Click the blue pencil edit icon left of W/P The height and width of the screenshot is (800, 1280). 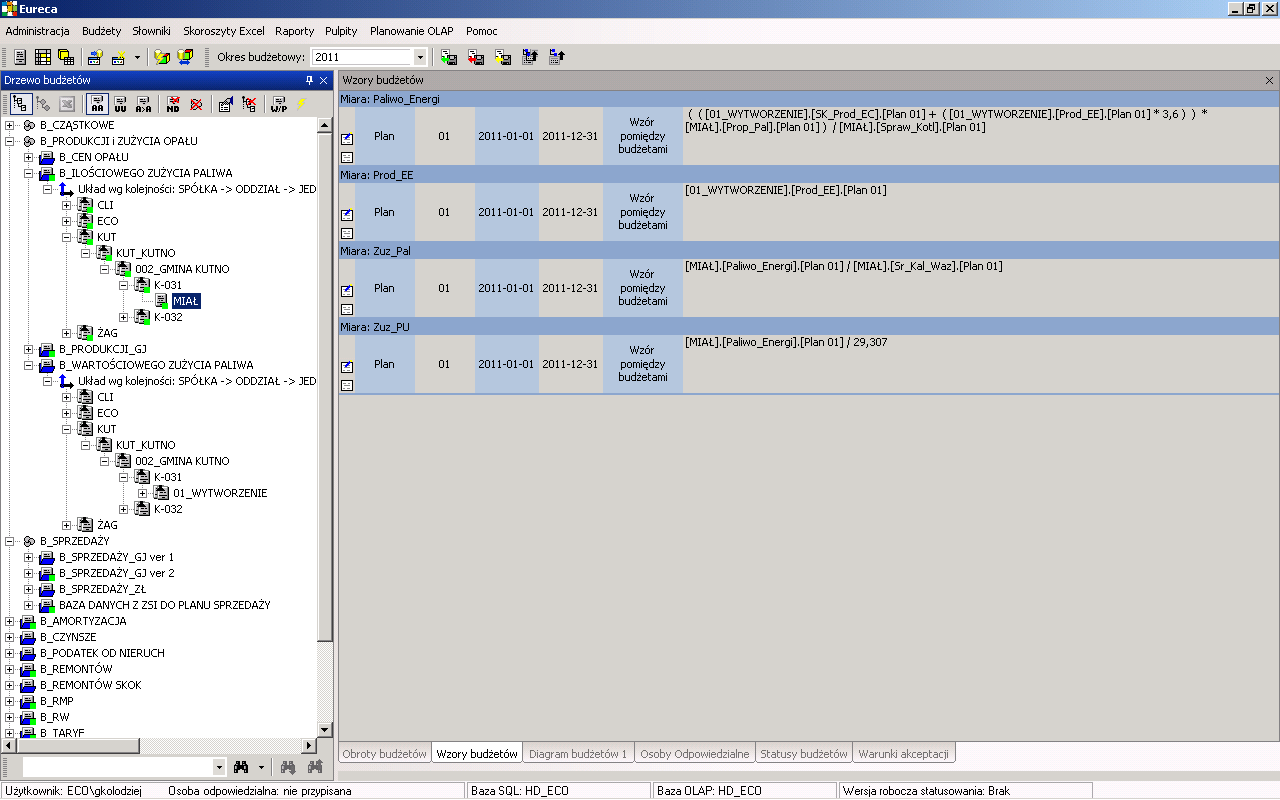226,103
